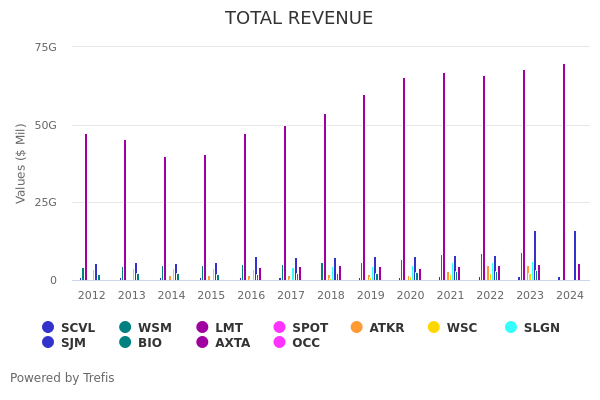The height and width of the screenshot is (400, 600).
Task: Click the SLGN cyan legend dot
Action: pos(511,328)
